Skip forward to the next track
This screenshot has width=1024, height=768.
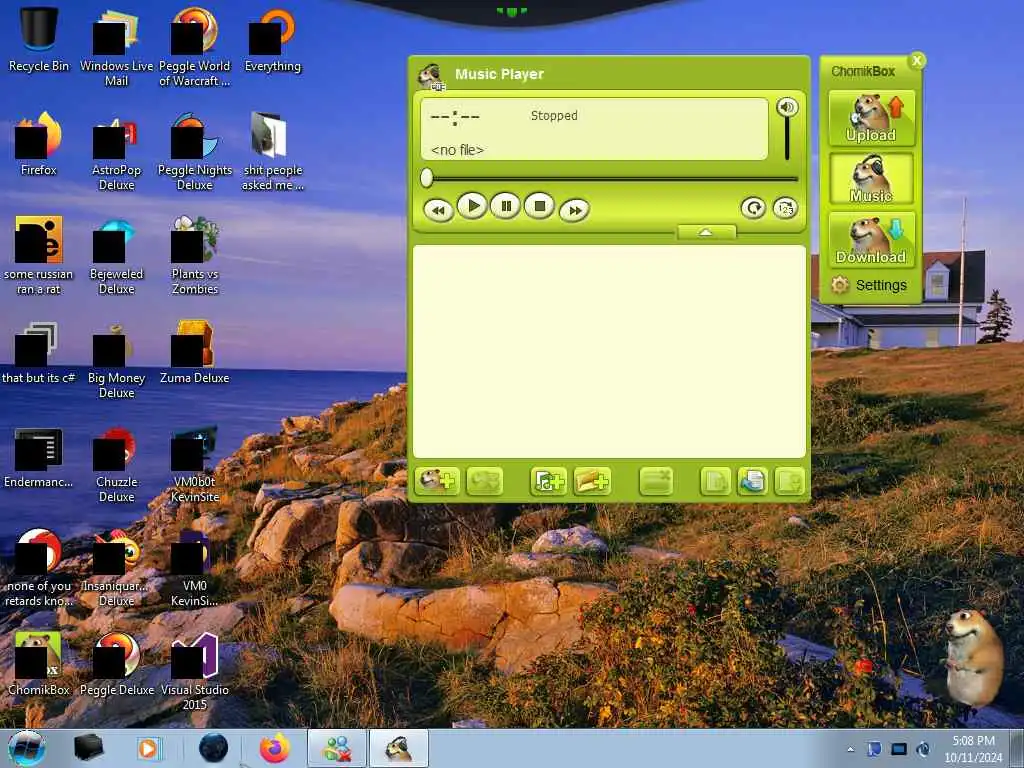point(574,210)
